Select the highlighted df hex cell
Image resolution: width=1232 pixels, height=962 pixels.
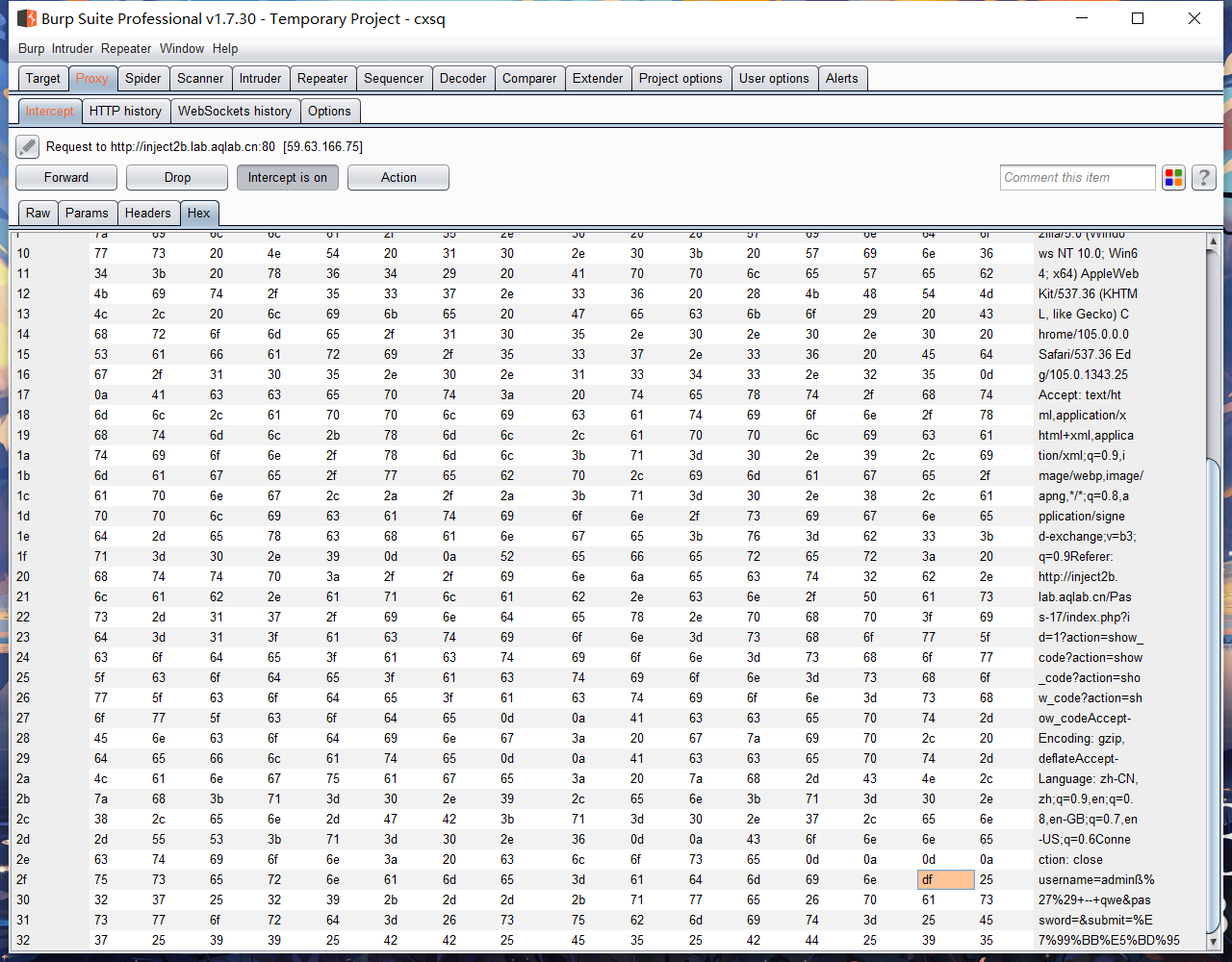point(945,879)
